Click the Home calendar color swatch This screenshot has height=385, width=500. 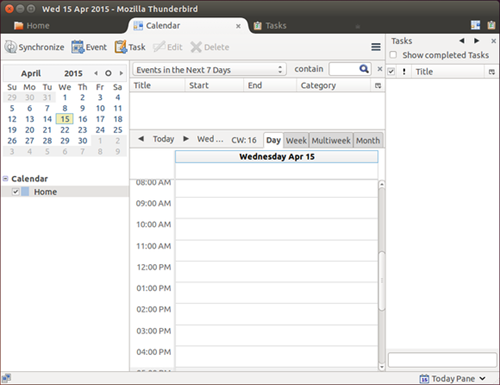25,192
